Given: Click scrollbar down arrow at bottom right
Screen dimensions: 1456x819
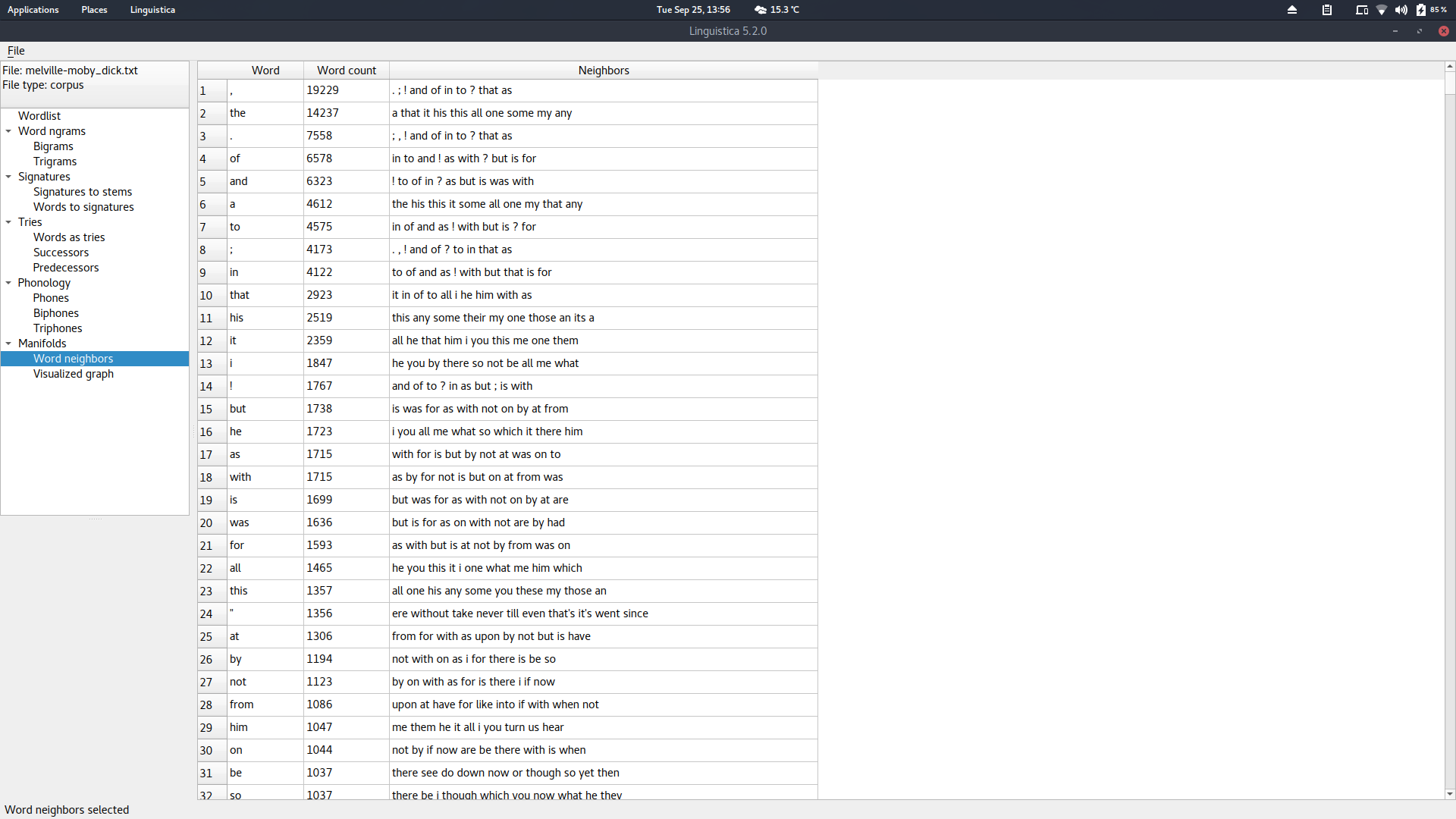Looking at the screenshot, I should pyautogui.click(x=1449, y=794).
